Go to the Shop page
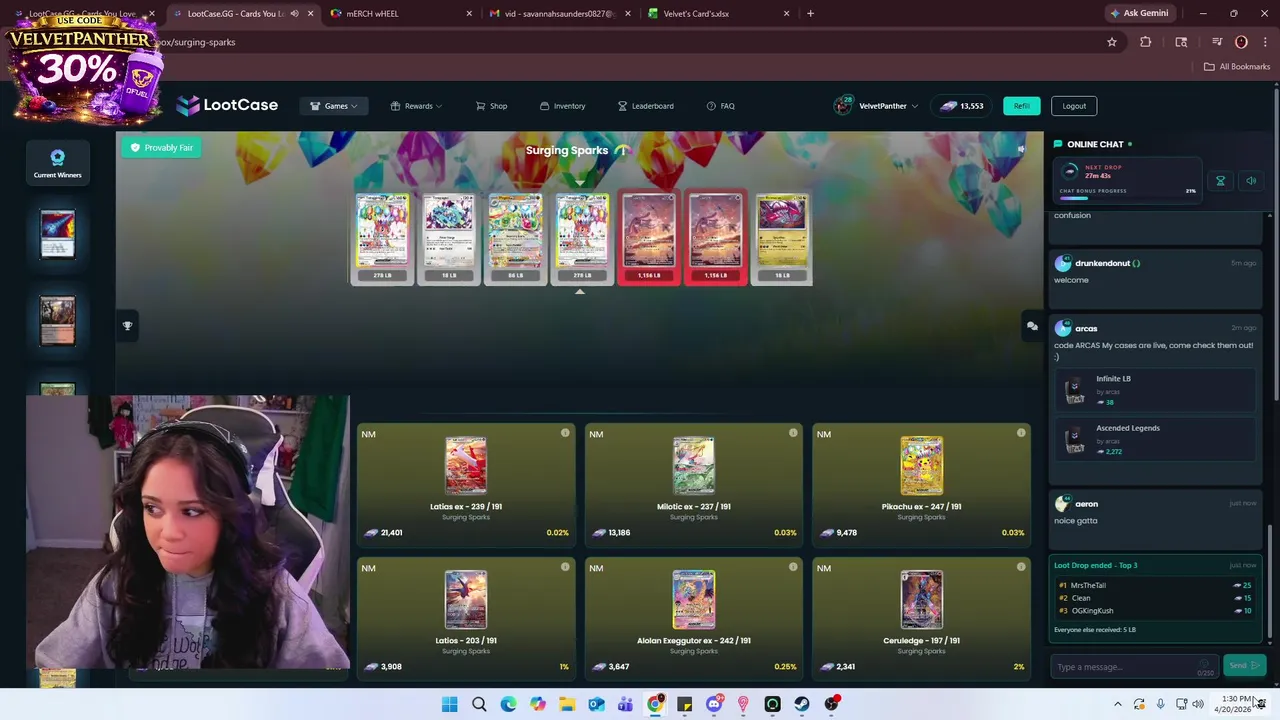Viewport: 1280px width, 720px height. click(491, 106)
